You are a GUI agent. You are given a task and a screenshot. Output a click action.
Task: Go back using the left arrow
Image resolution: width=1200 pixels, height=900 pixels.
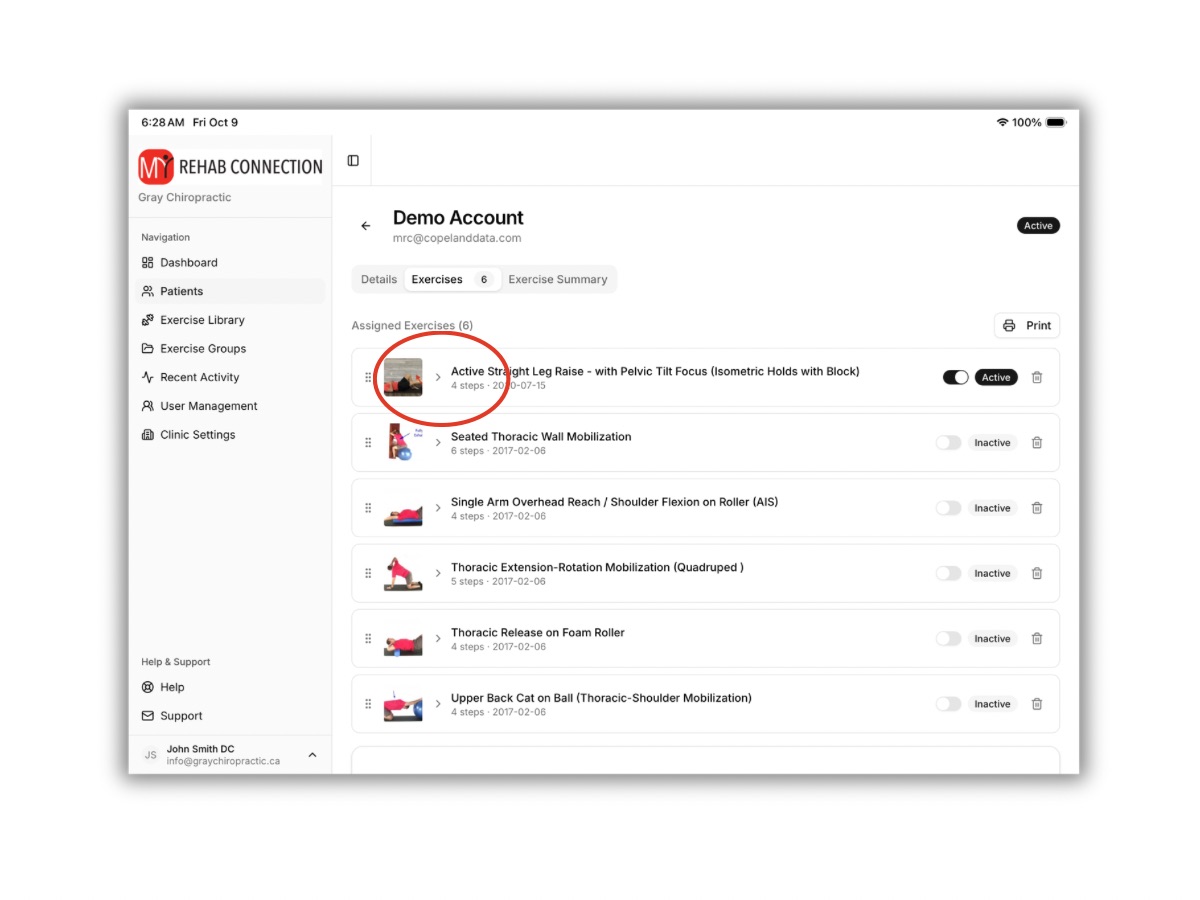[366, 226]
